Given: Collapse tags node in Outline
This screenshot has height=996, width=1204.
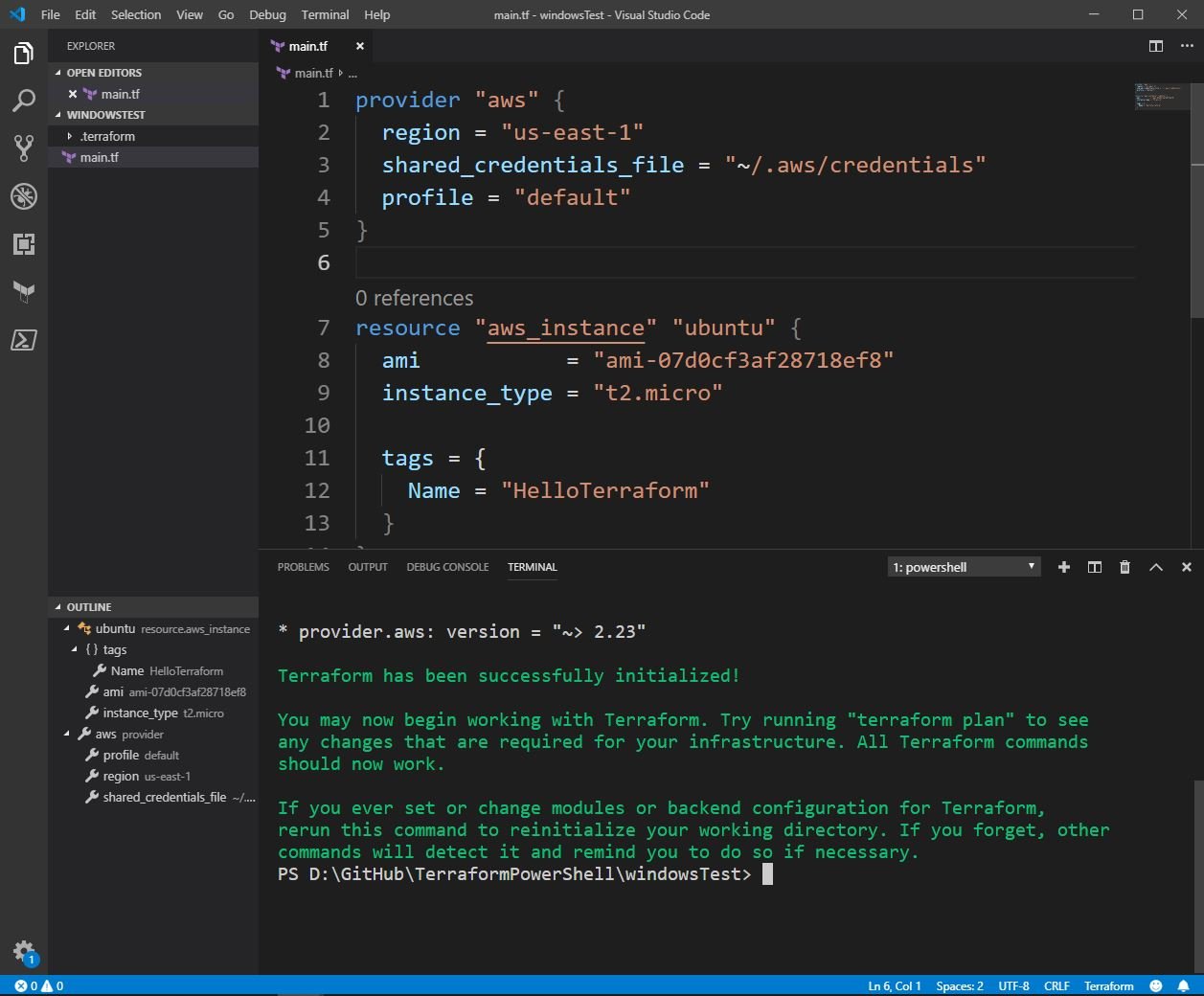Looking at the screenshot, I should tap(75, 649).
